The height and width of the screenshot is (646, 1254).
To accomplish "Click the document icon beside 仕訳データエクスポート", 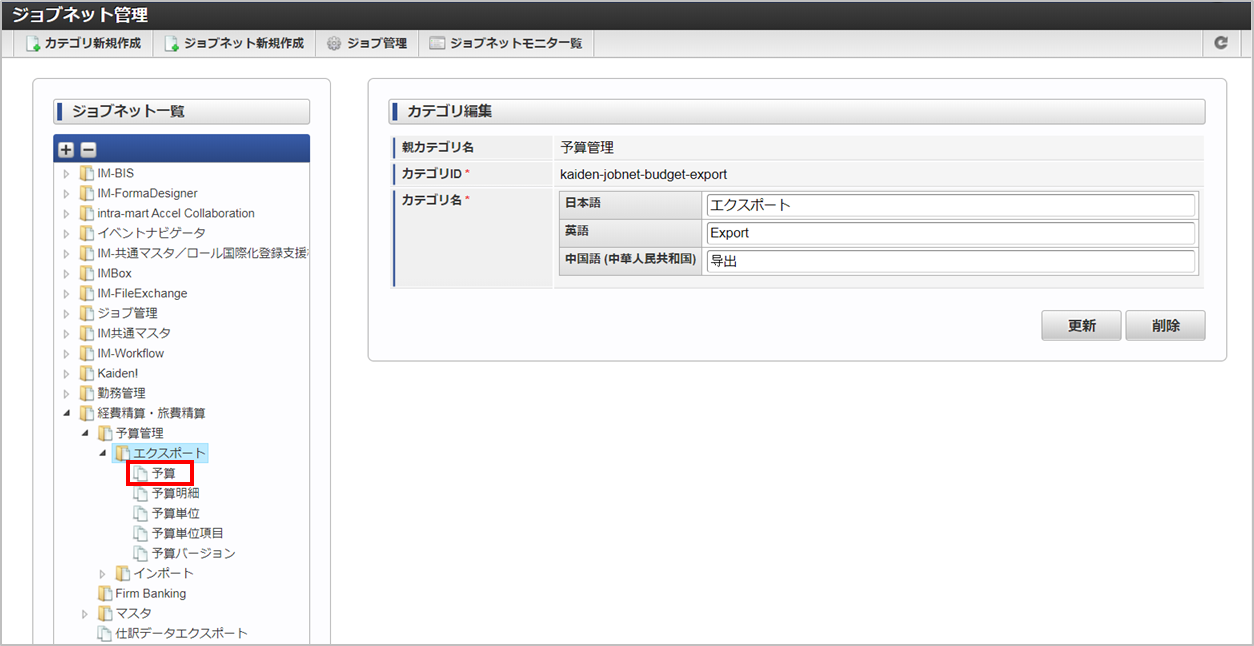I will click(104, 634).
